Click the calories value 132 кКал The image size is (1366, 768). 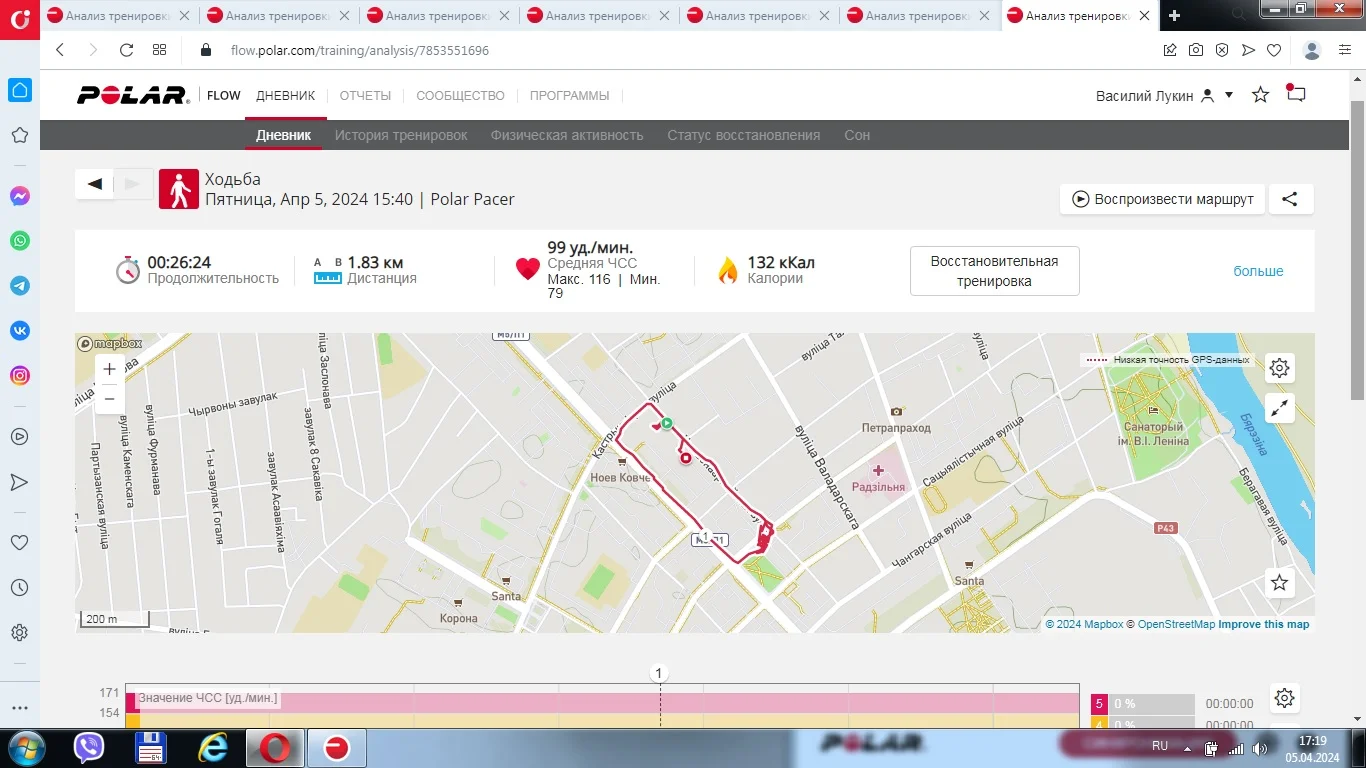coord(781,262)
